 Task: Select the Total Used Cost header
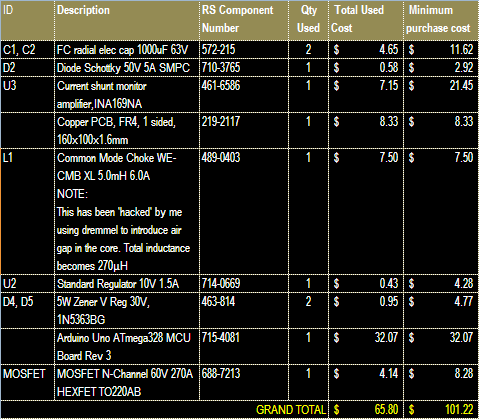pyautogui.click(x=366, y=20)
